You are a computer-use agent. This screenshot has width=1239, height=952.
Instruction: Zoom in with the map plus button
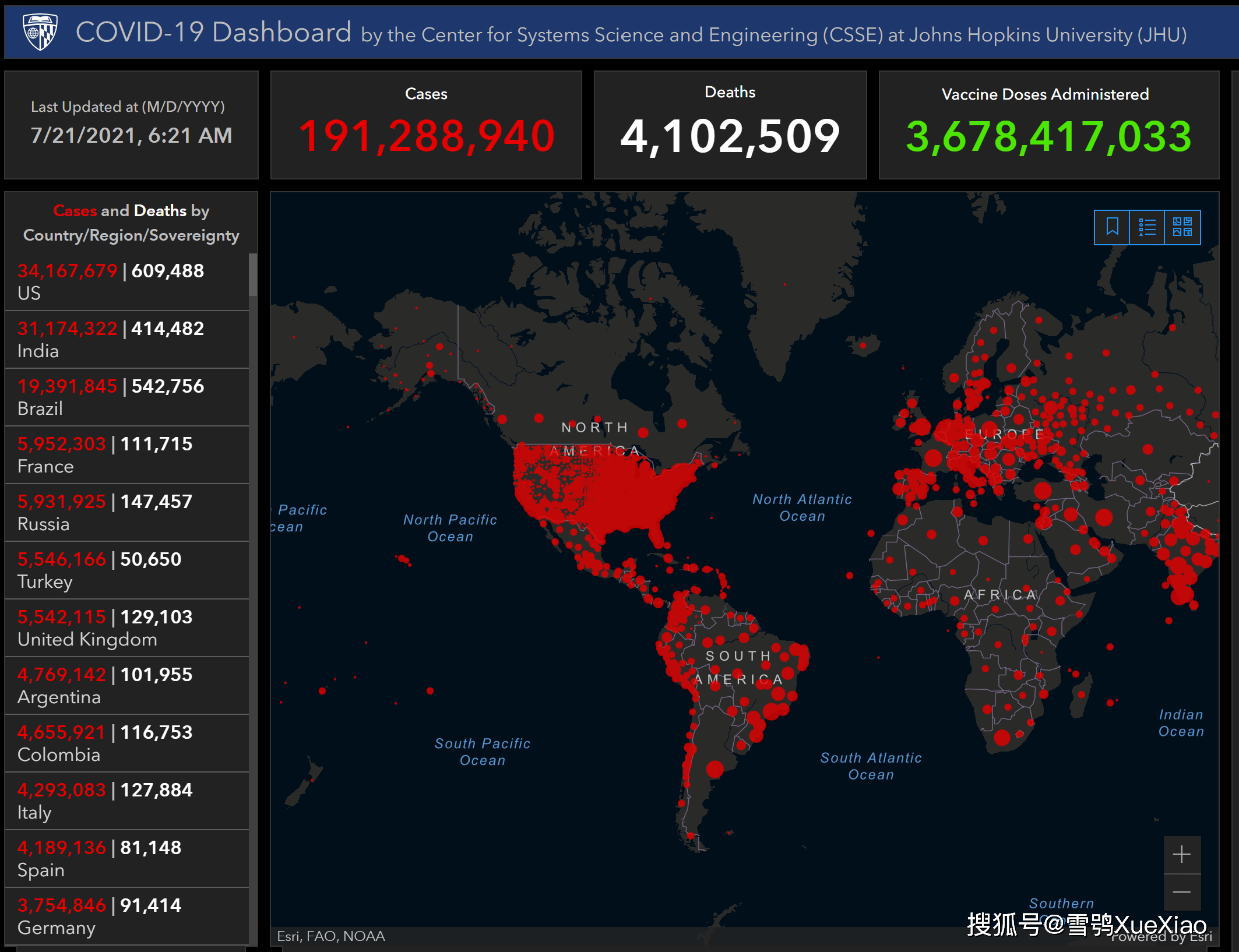[1182, 855]
